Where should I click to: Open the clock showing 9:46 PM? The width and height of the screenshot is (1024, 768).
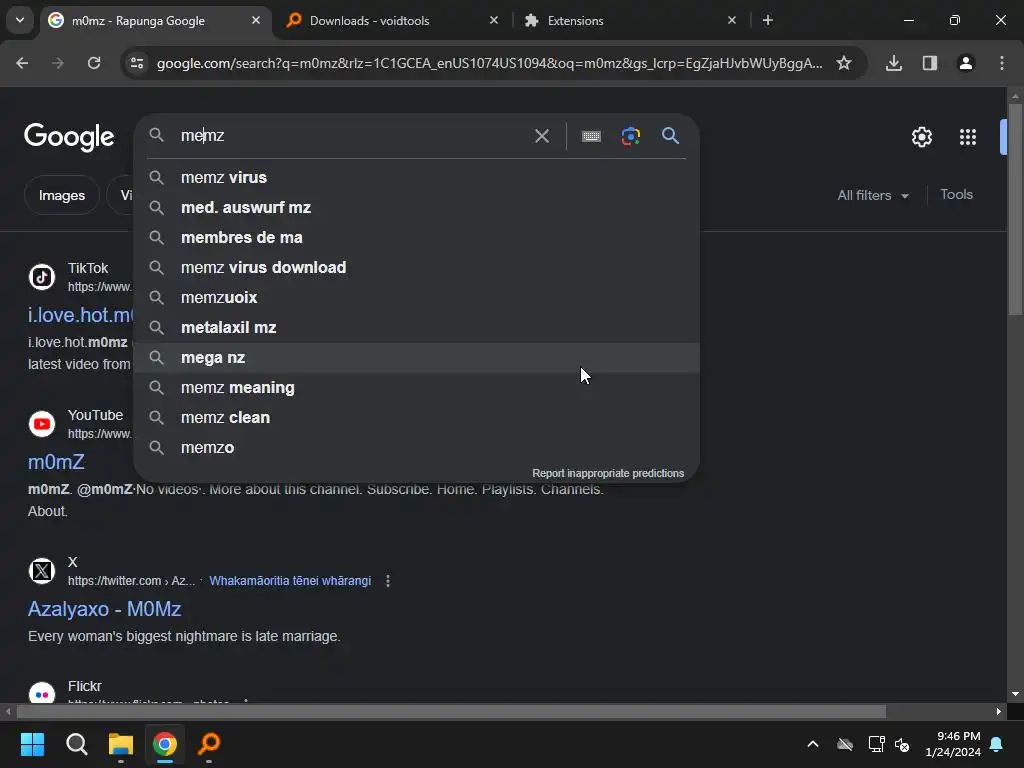[953, 744]
